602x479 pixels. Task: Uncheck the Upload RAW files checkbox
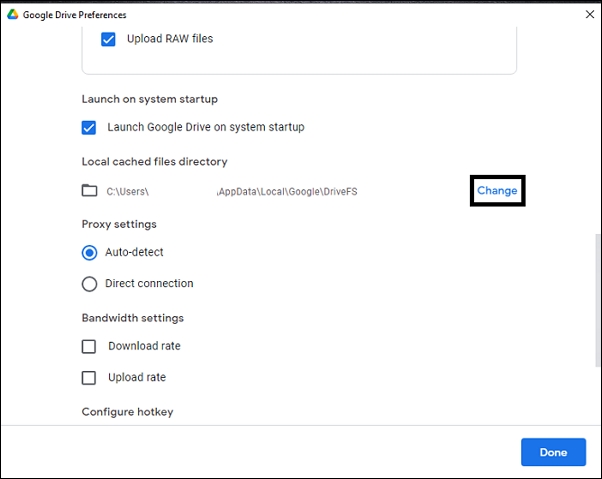tap(109, 40)
